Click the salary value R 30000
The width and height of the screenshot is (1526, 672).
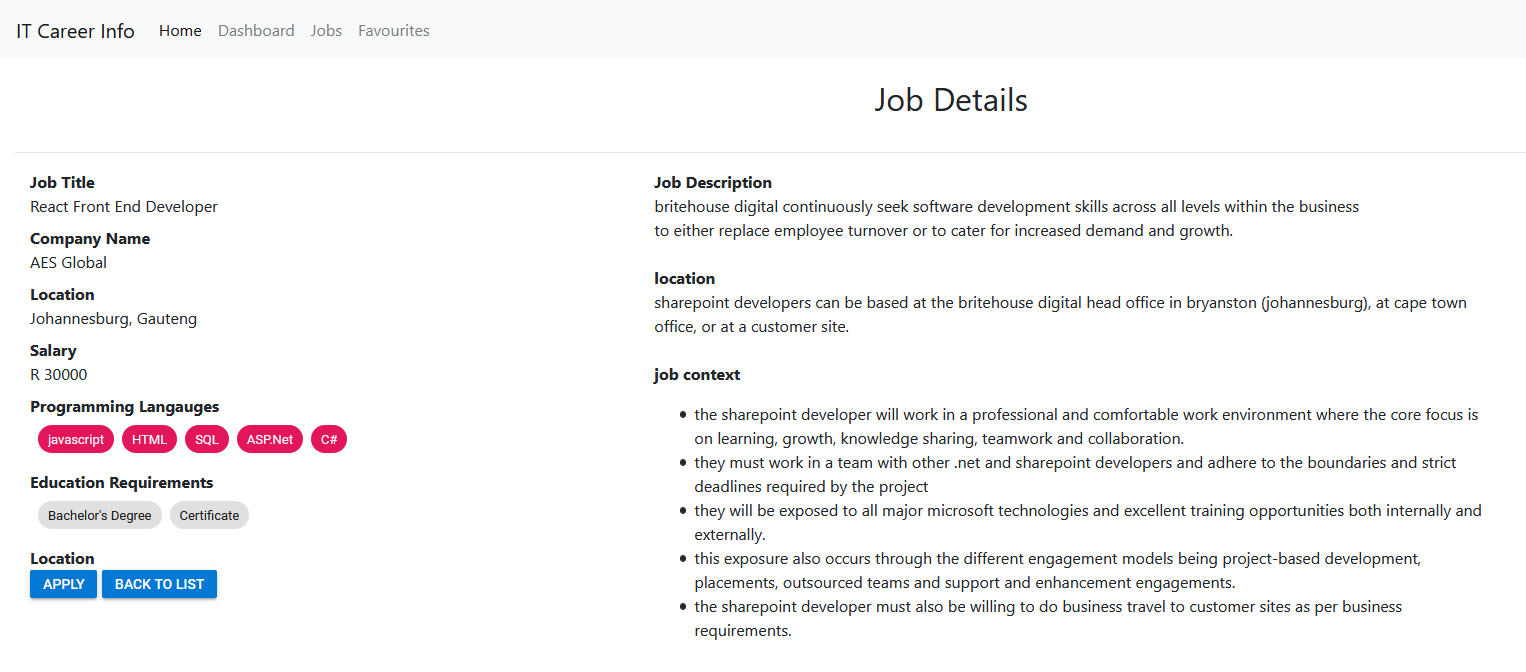click(58, 374)
